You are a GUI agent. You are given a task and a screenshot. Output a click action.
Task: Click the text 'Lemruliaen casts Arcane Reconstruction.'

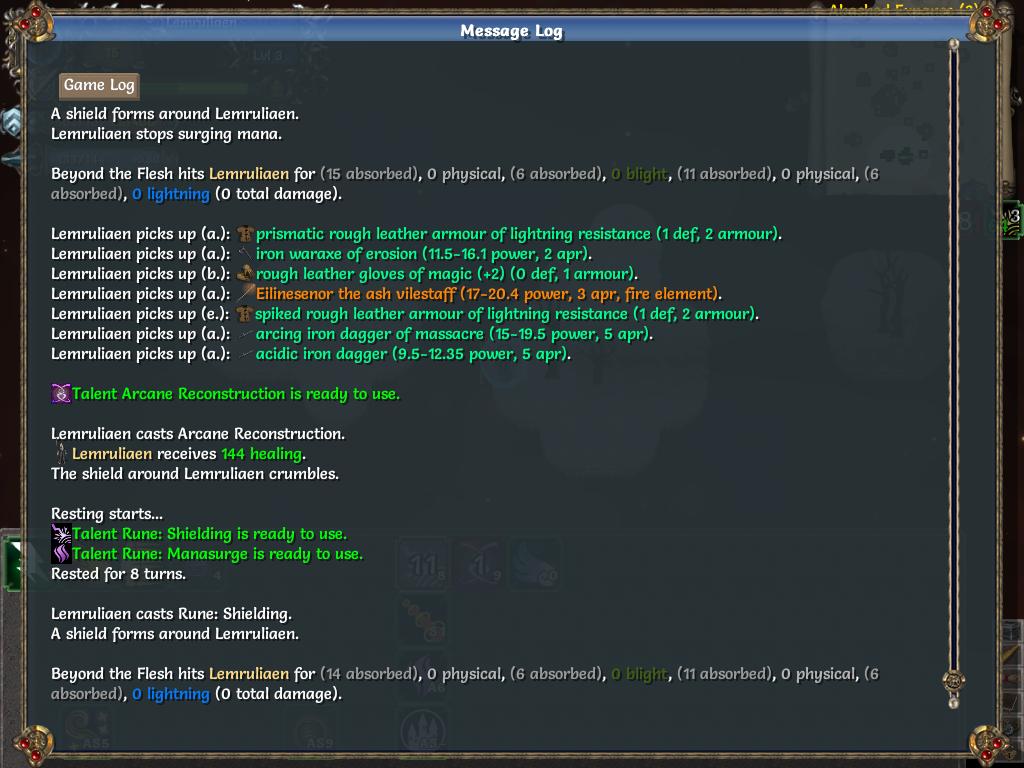pyautogui.click(x=198, y=434)
